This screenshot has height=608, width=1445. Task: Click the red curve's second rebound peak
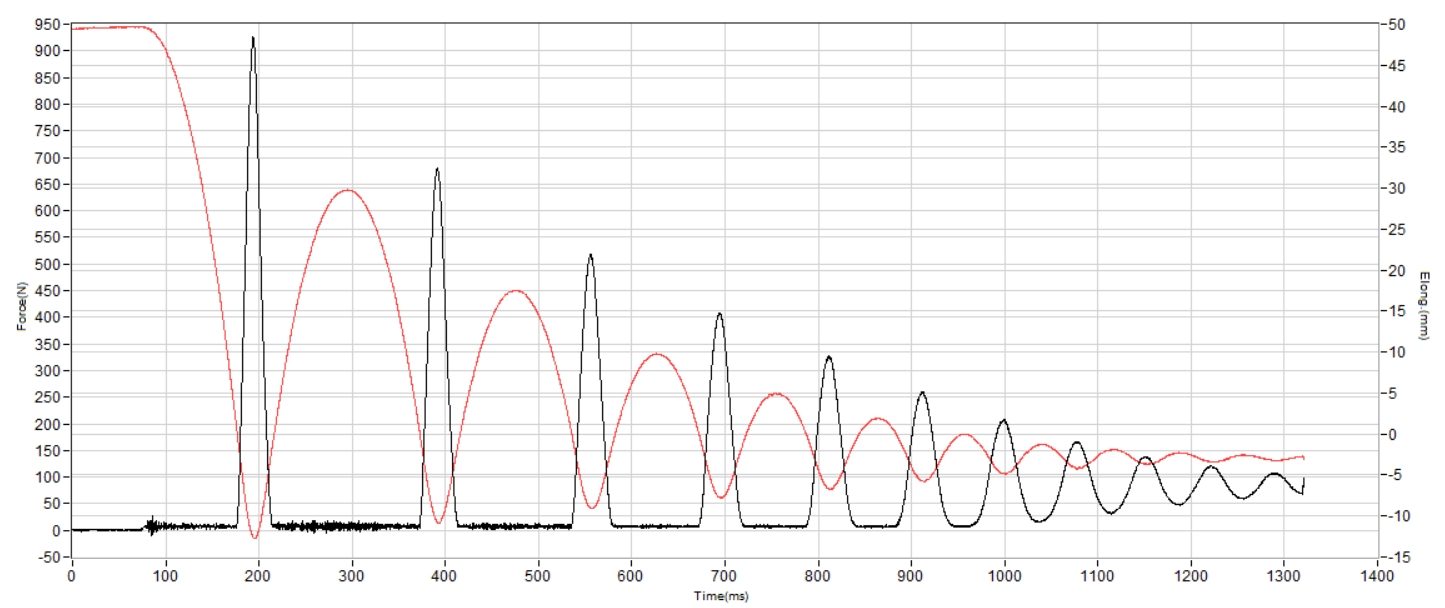point(515,291)
